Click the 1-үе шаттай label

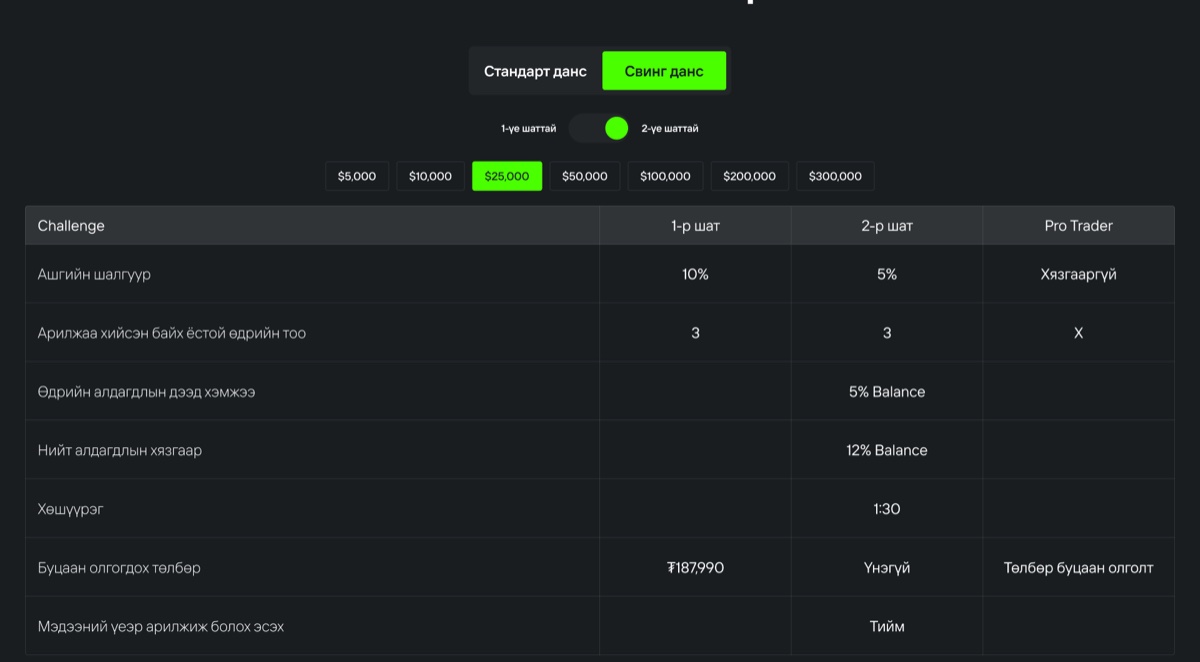click(x=529, y=128)
